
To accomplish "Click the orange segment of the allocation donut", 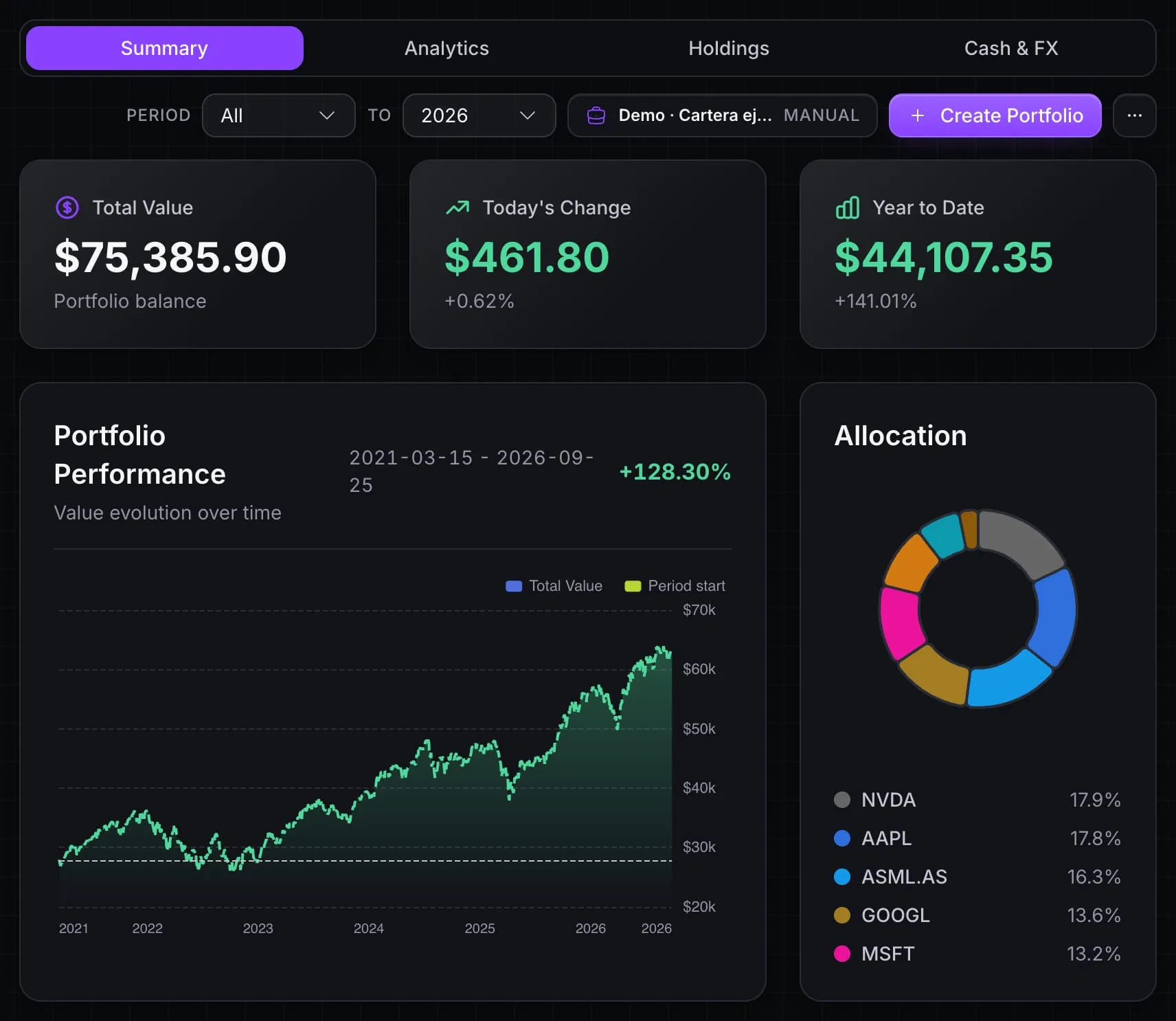I will click(x=910, y=563).
